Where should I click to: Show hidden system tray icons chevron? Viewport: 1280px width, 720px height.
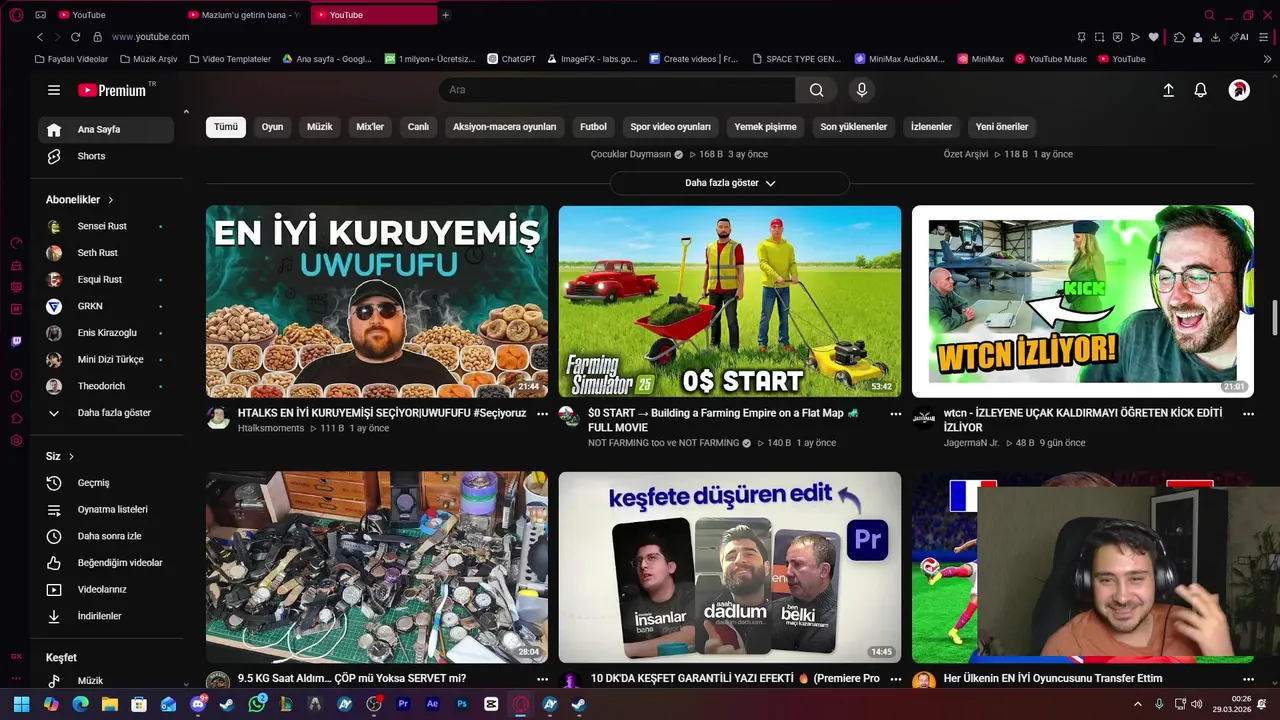[x=1138, y=704]
